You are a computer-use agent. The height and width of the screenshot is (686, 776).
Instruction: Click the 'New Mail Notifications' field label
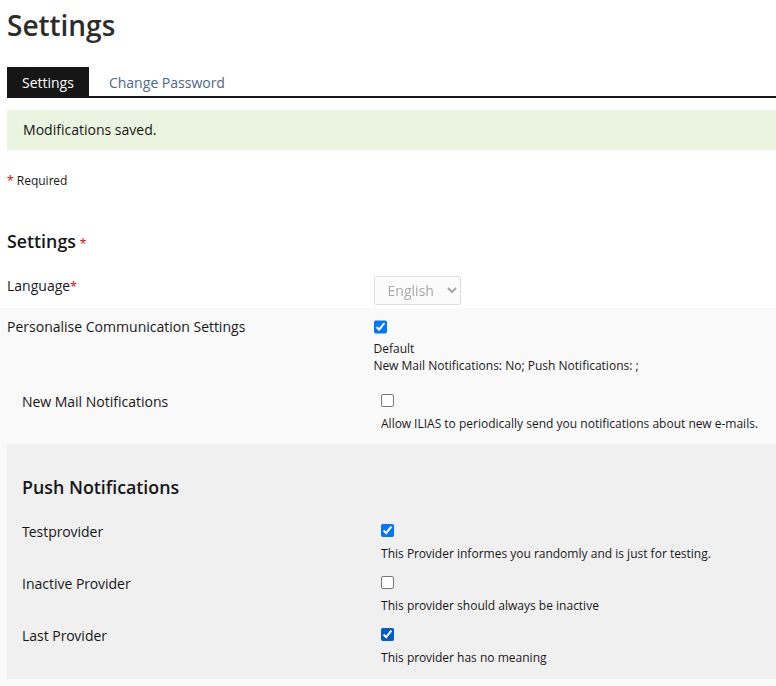[95, 402]
